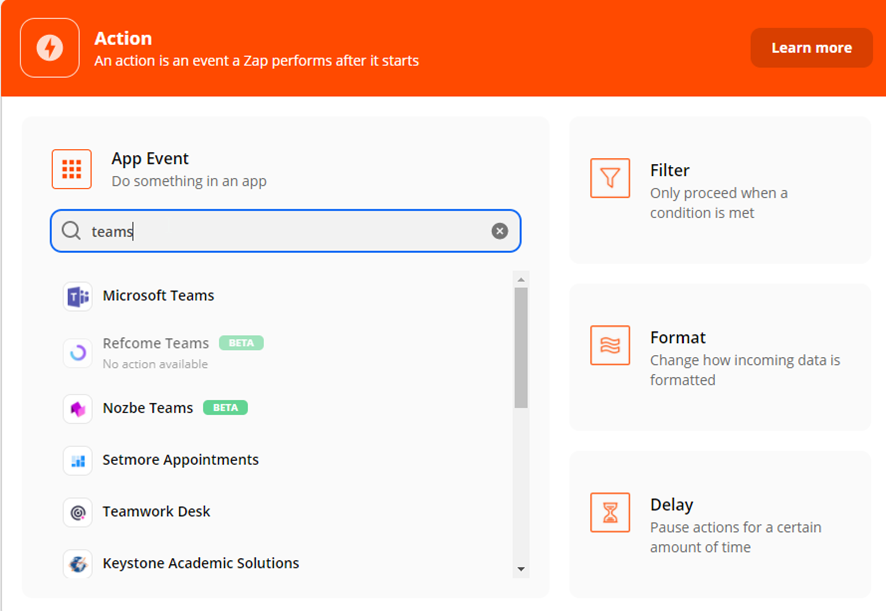This screenshot has height=611, width=886.
Task: Click into the teams search input field
Action: tap(285, 231)
